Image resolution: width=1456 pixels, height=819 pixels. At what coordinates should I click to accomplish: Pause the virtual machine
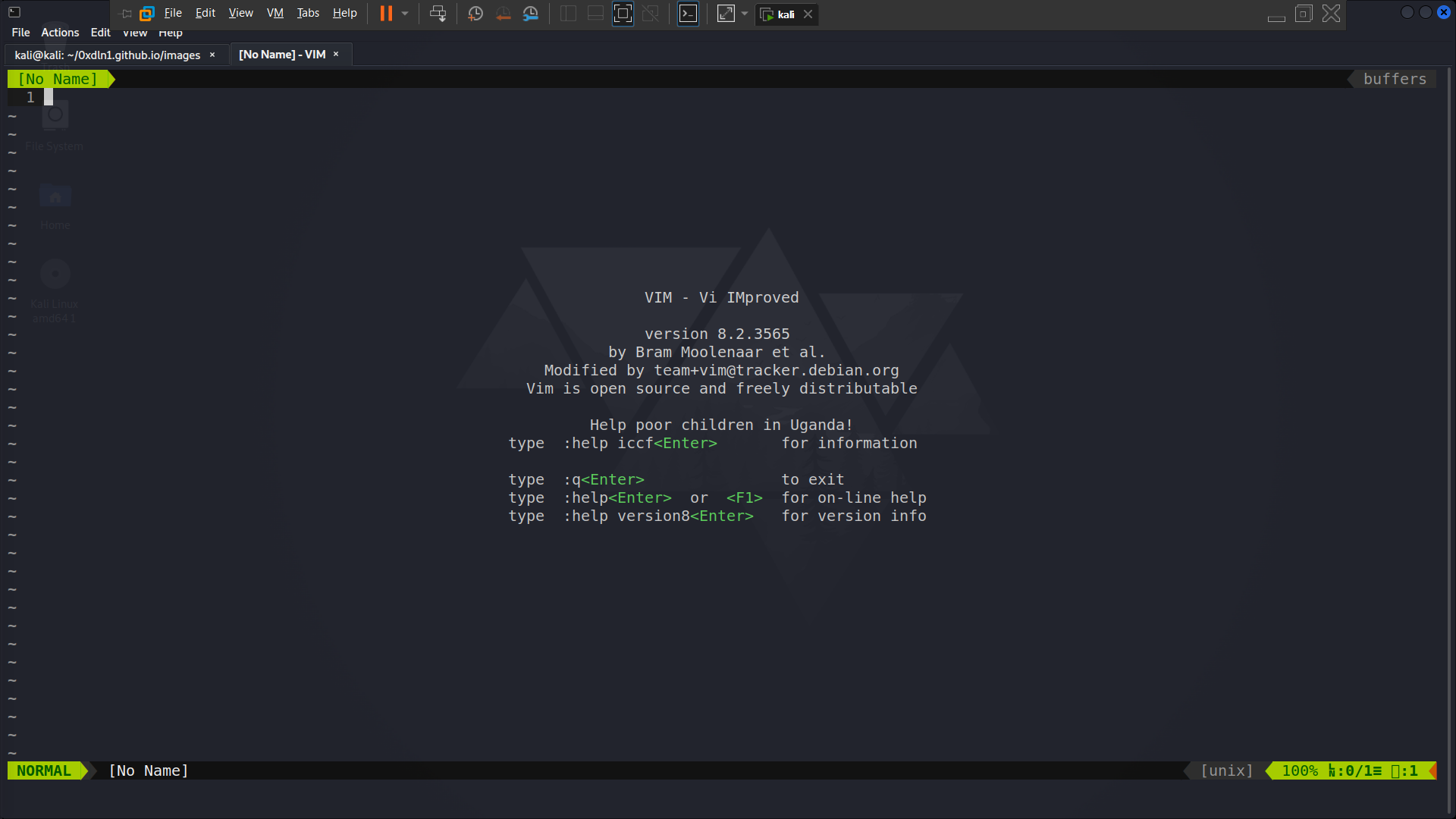[386, 14]
